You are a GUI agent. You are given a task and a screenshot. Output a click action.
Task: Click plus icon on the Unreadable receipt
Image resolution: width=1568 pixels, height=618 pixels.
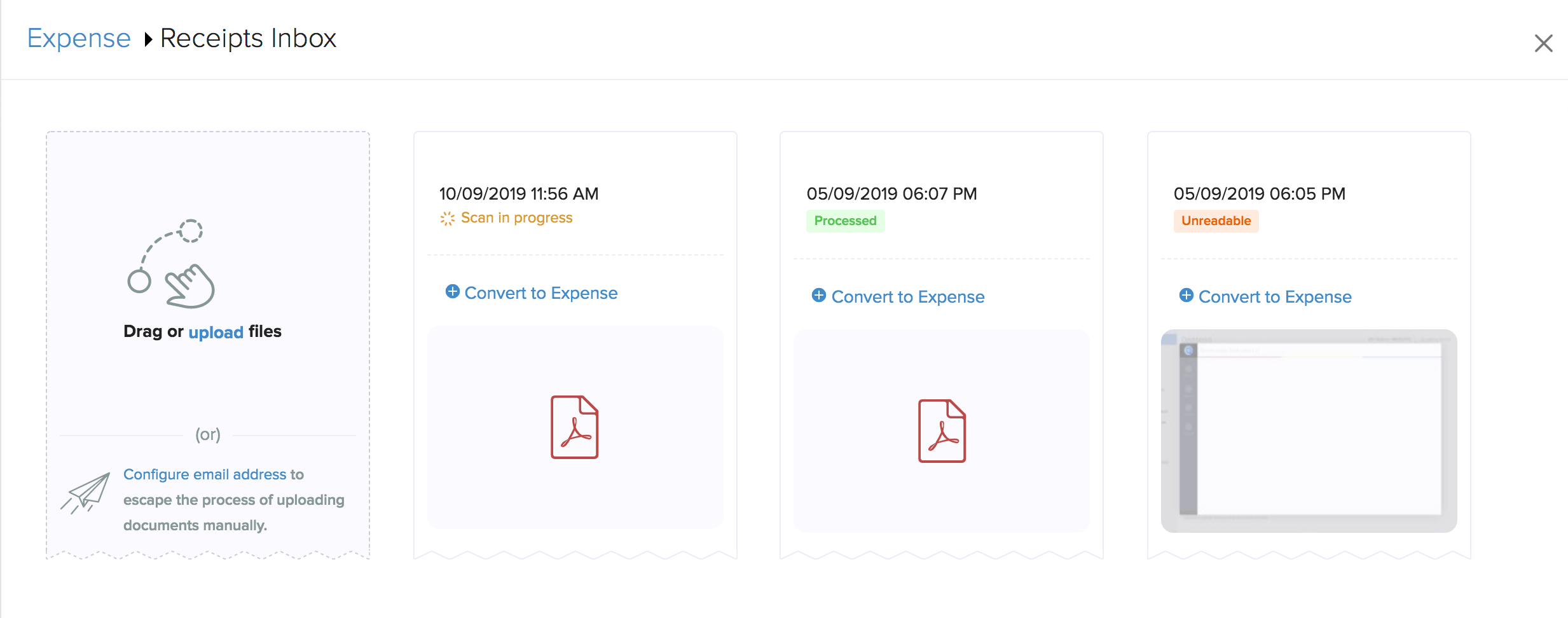[1186, 296]
